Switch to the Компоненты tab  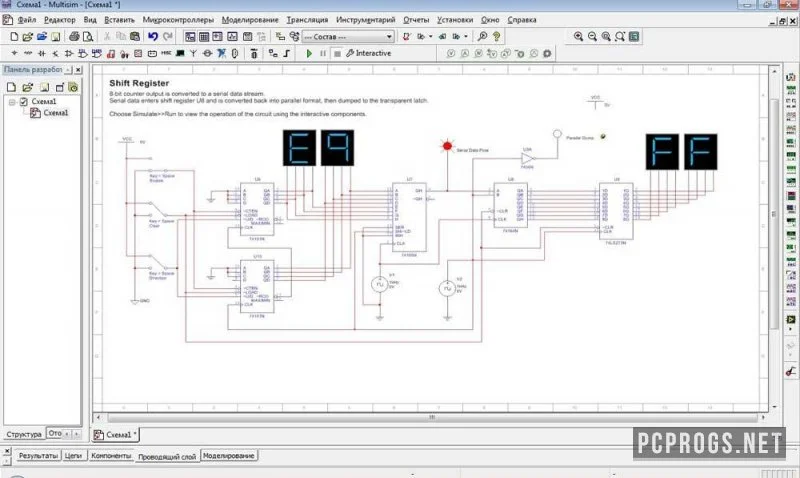pos(111,456)
